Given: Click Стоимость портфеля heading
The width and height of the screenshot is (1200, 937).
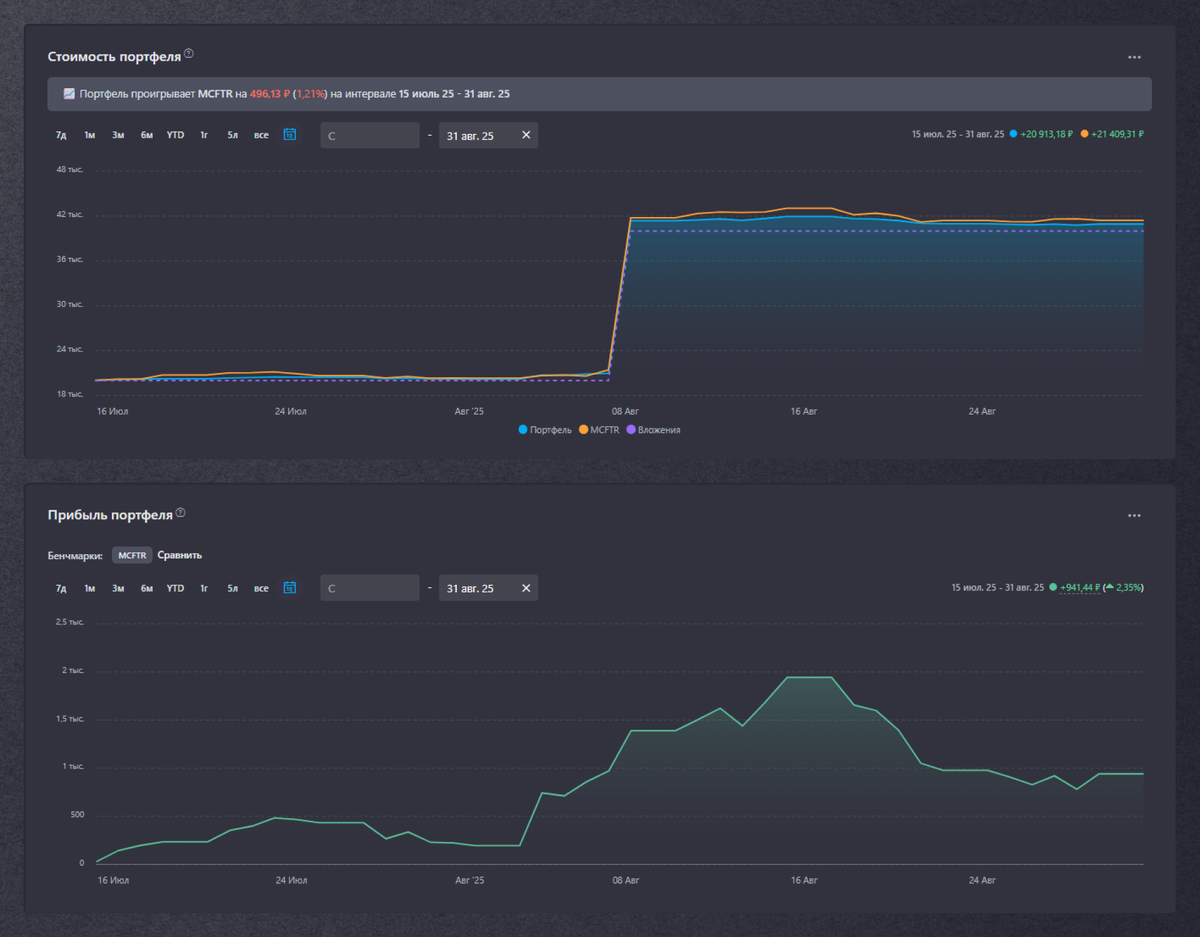Looking at the screenshot, I should [x=114, y=56].
